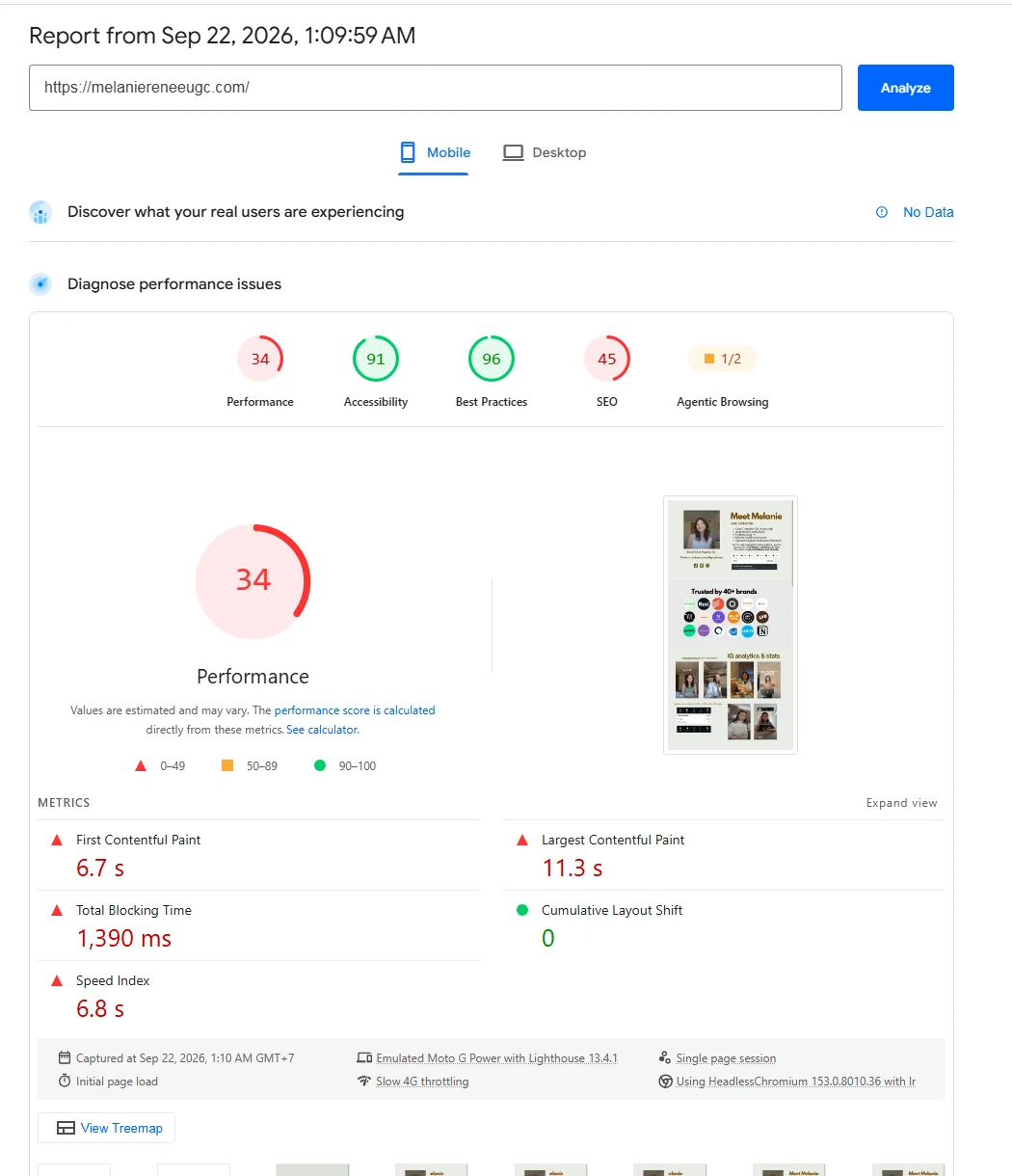Click the Chromium icon beside Using HeadlessChromium
This screenshot has width=1012, height=1176.
(x=665, y=1081)
